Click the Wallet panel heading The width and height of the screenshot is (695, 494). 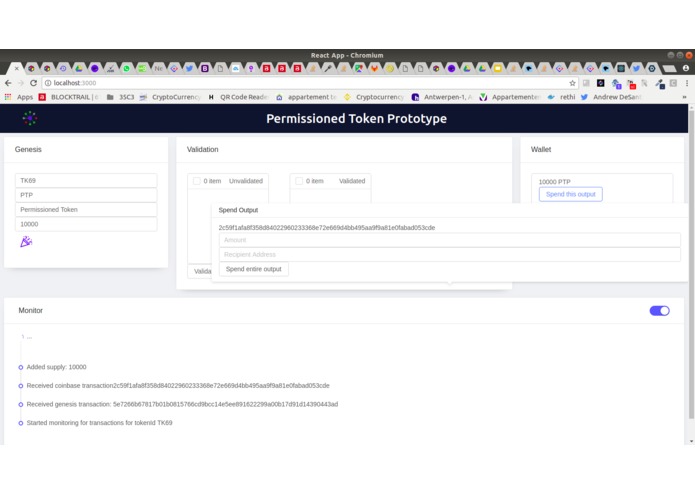coord(541,149)
